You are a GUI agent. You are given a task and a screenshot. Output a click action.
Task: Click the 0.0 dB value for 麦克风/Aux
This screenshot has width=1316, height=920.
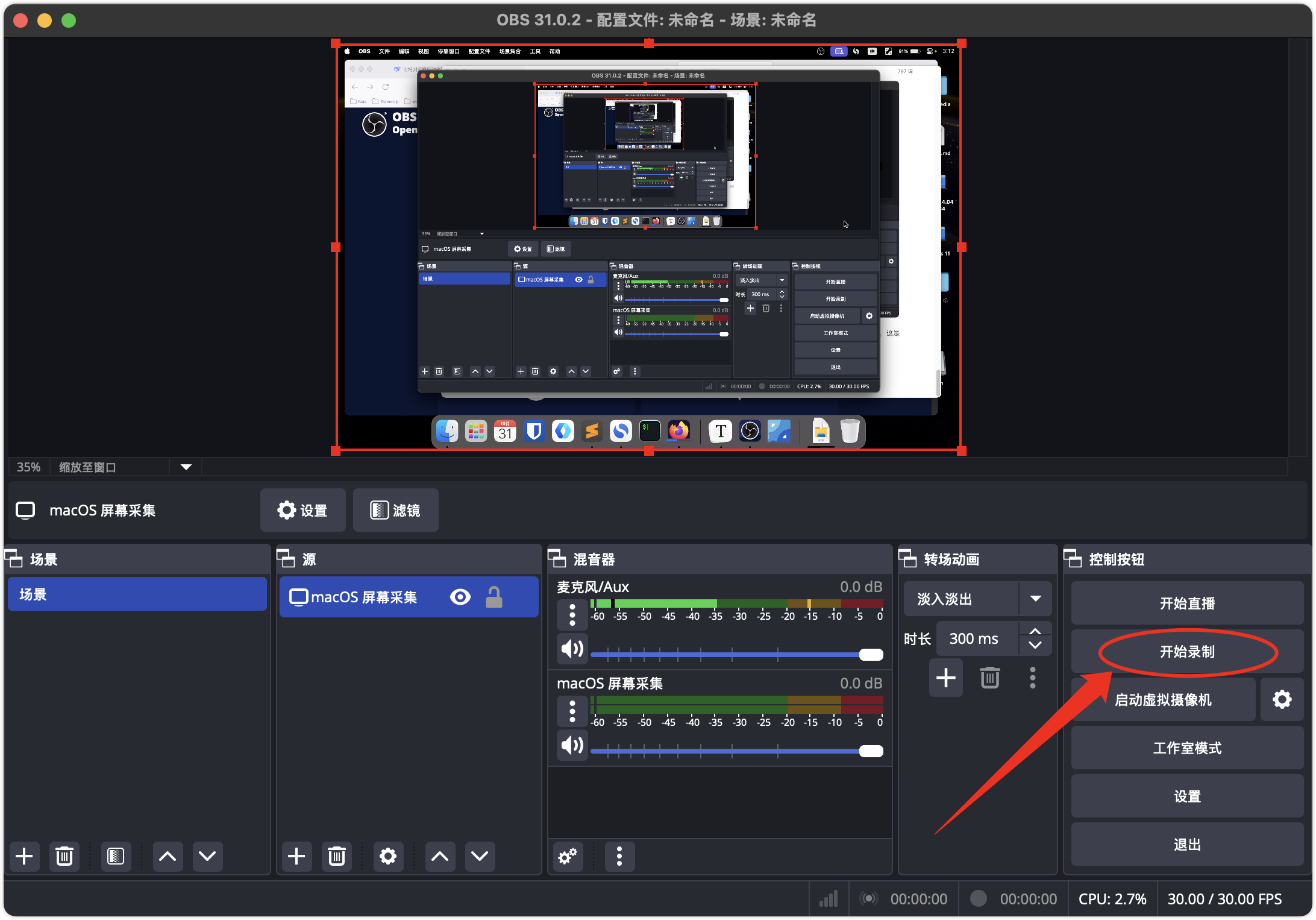[861, 587]
